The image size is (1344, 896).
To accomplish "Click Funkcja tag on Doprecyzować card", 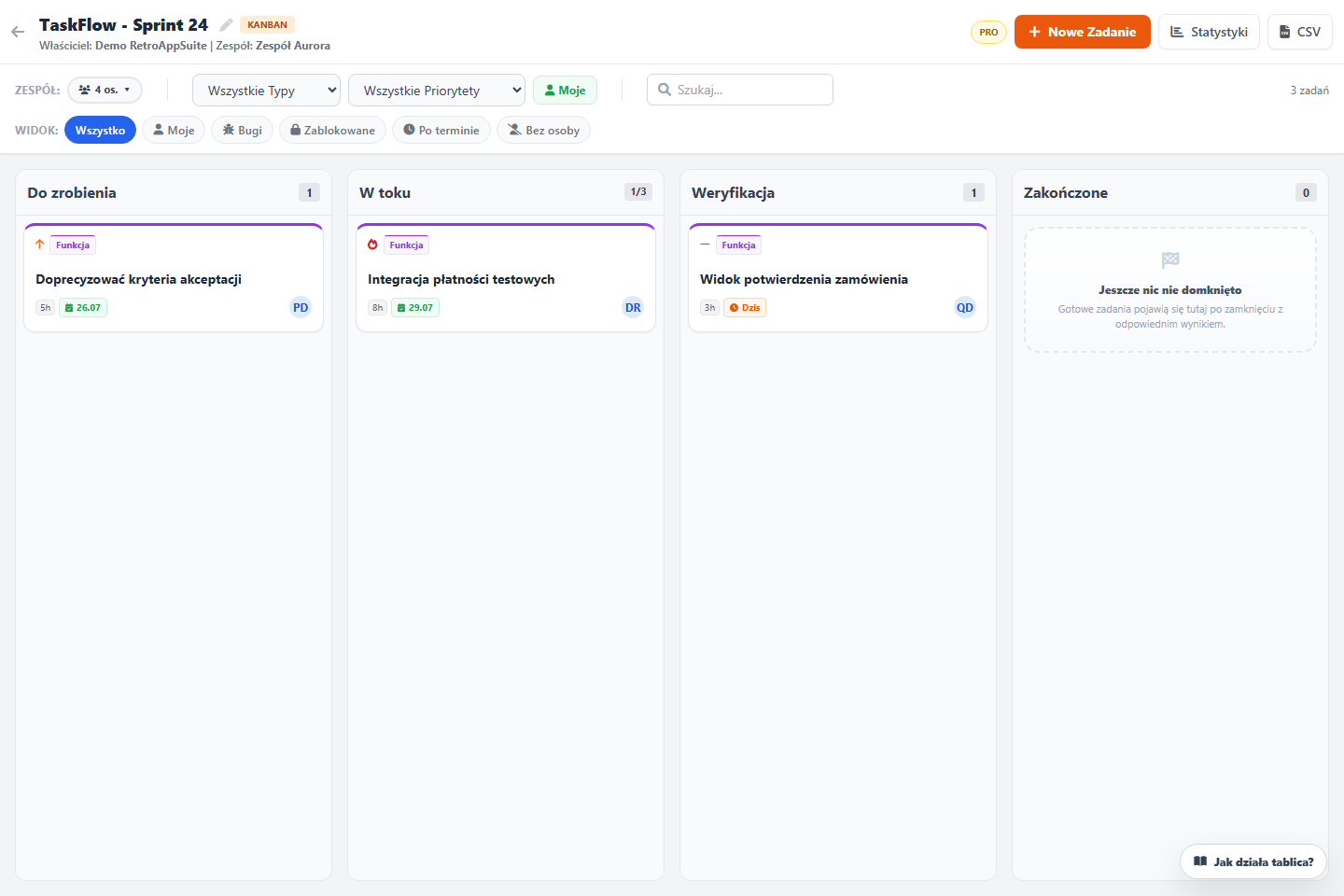I will click(73, 245).
